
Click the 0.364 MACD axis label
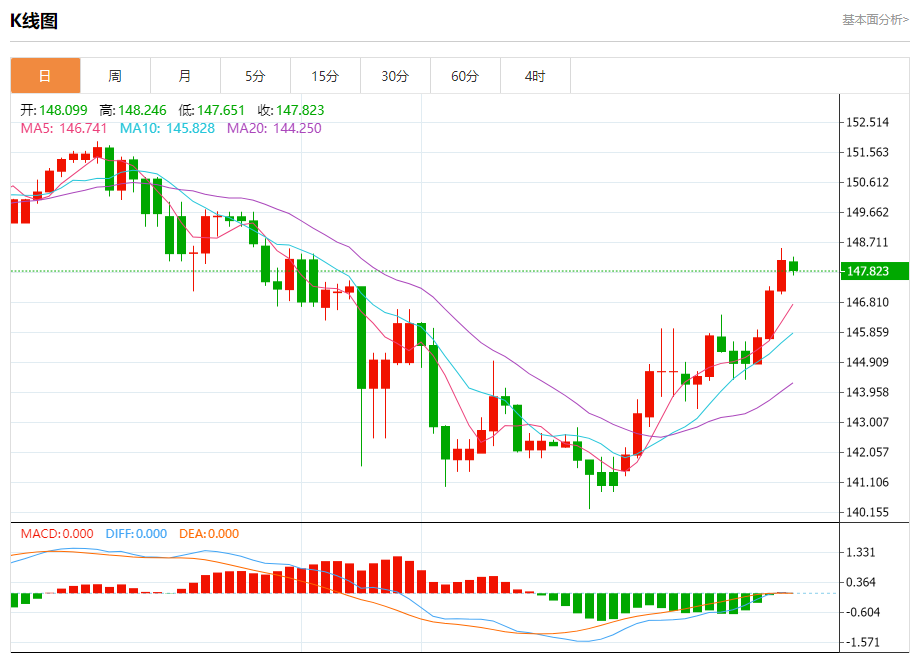(x=861, y=582)
